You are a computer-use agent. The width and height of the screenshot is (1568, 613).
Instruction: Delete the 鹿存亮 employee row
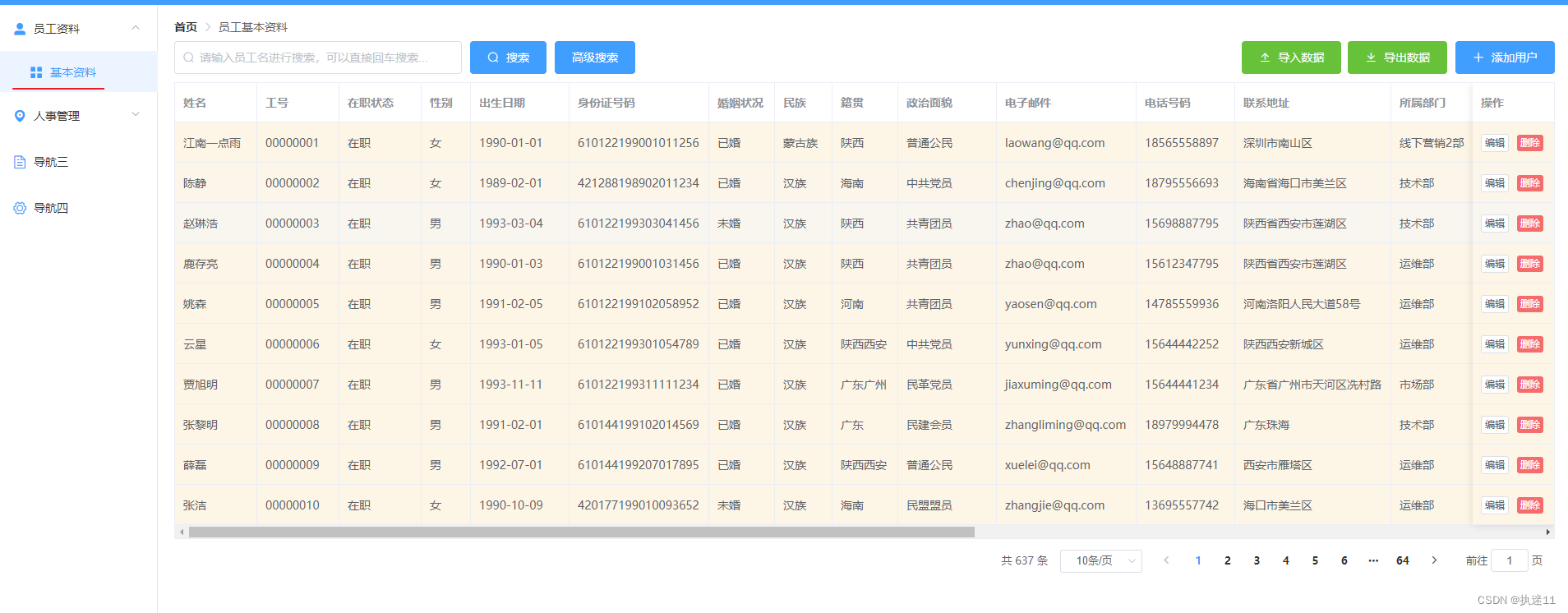click(x=1530, y=264)
